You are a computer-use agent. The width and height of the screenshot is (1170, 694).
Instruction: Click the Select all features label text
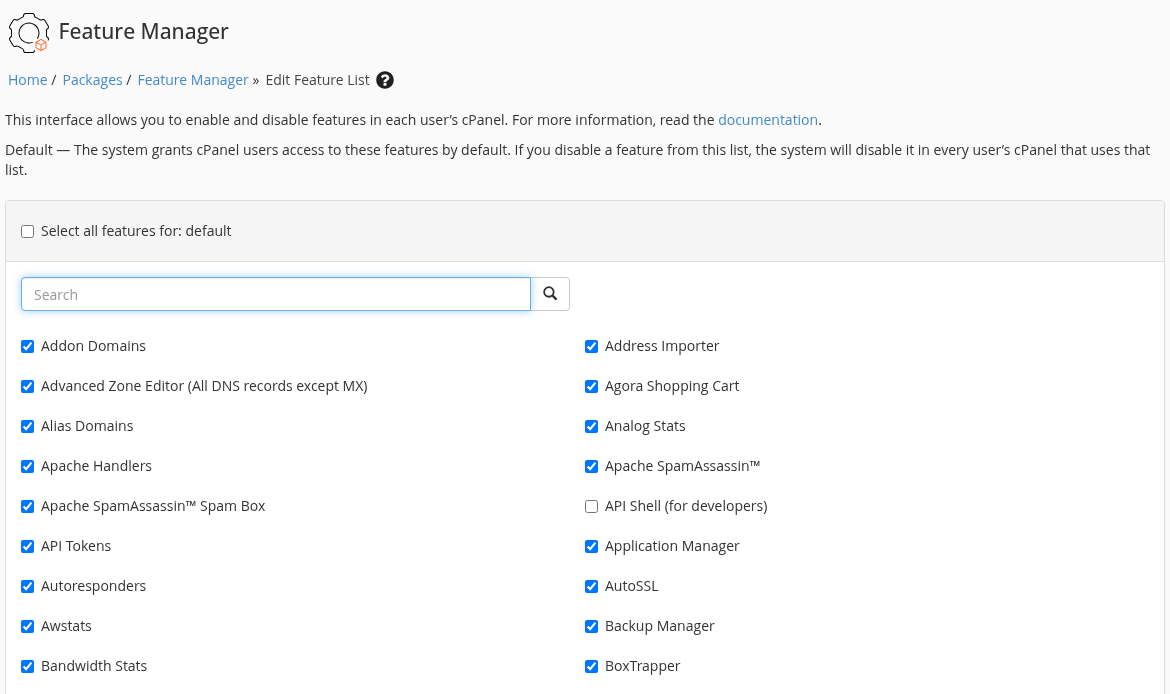pos(136,231)
